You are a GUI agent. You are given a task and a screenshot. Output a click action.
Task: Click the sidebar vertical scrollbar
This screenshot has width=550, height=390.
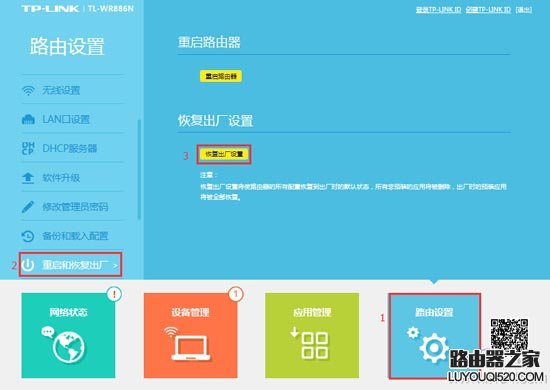click(139, 170)
